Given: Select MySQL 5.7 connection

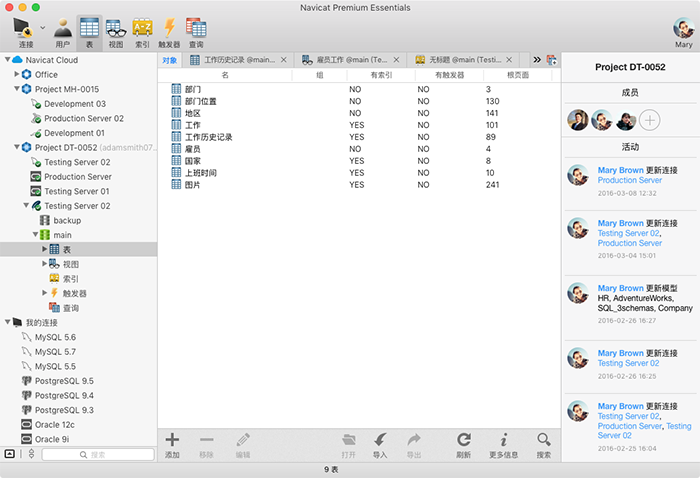Looking at the screenshot, I should [55, 352].
